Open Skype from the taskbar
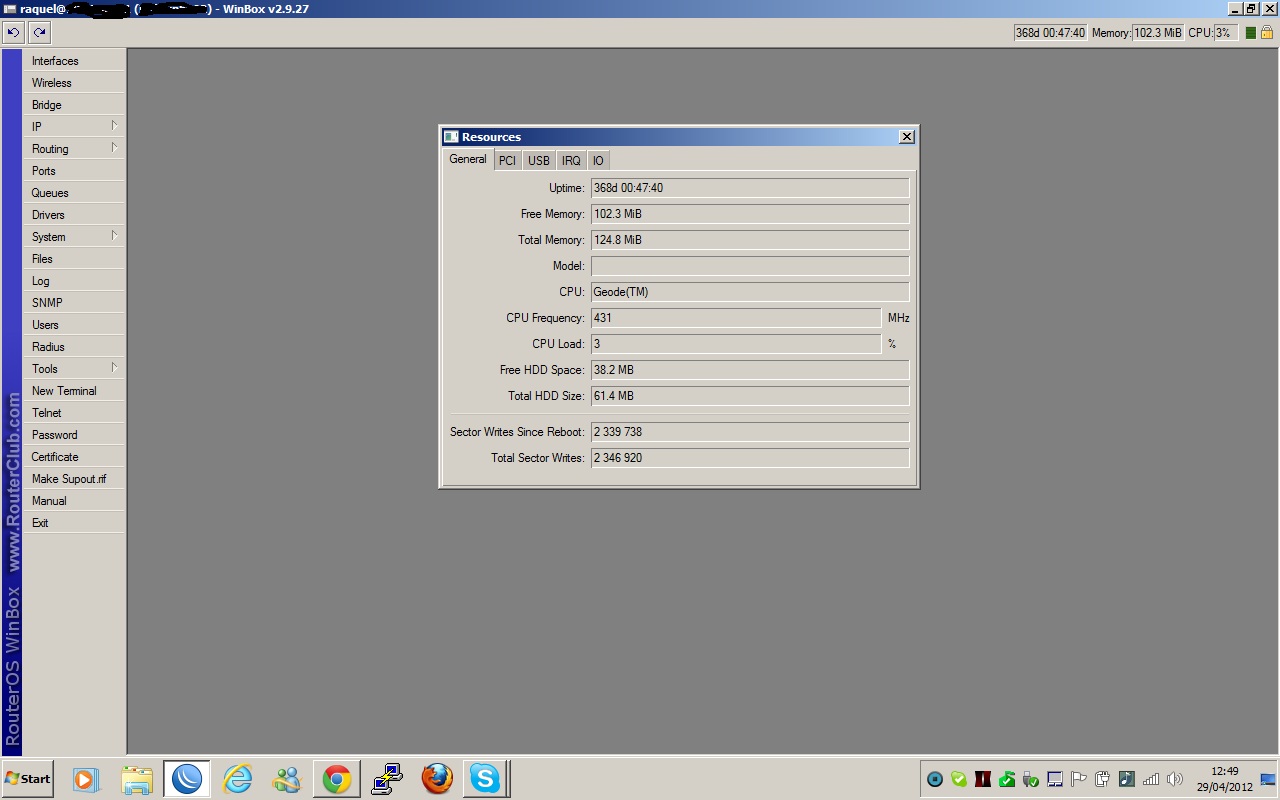1280x800 pixels. tap(485, 778)
